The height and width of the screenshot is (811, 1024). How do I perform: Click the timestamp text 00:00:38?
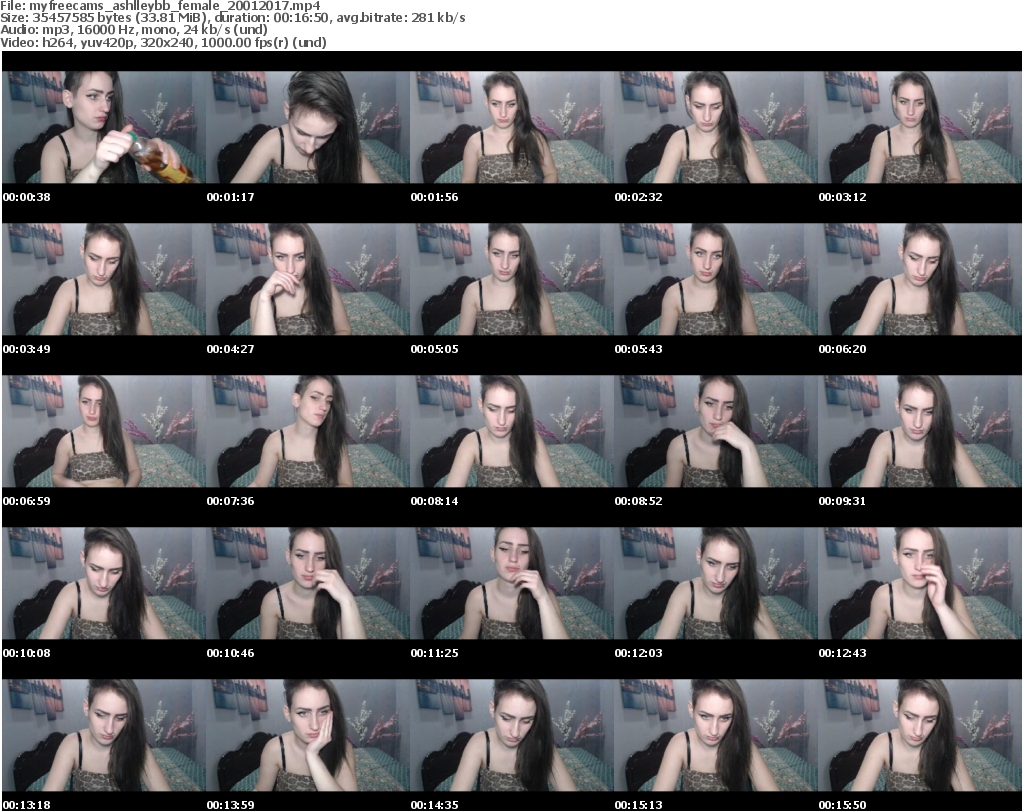pos(27,197)
